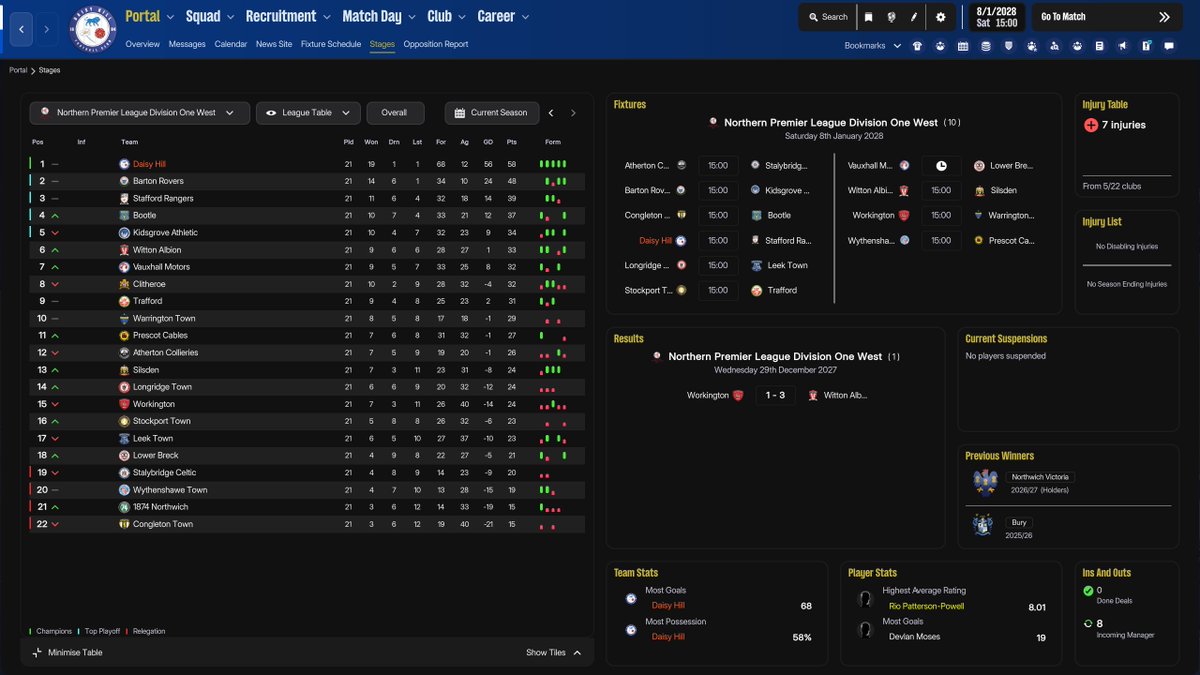Expand the Club menu chevron

462,17
